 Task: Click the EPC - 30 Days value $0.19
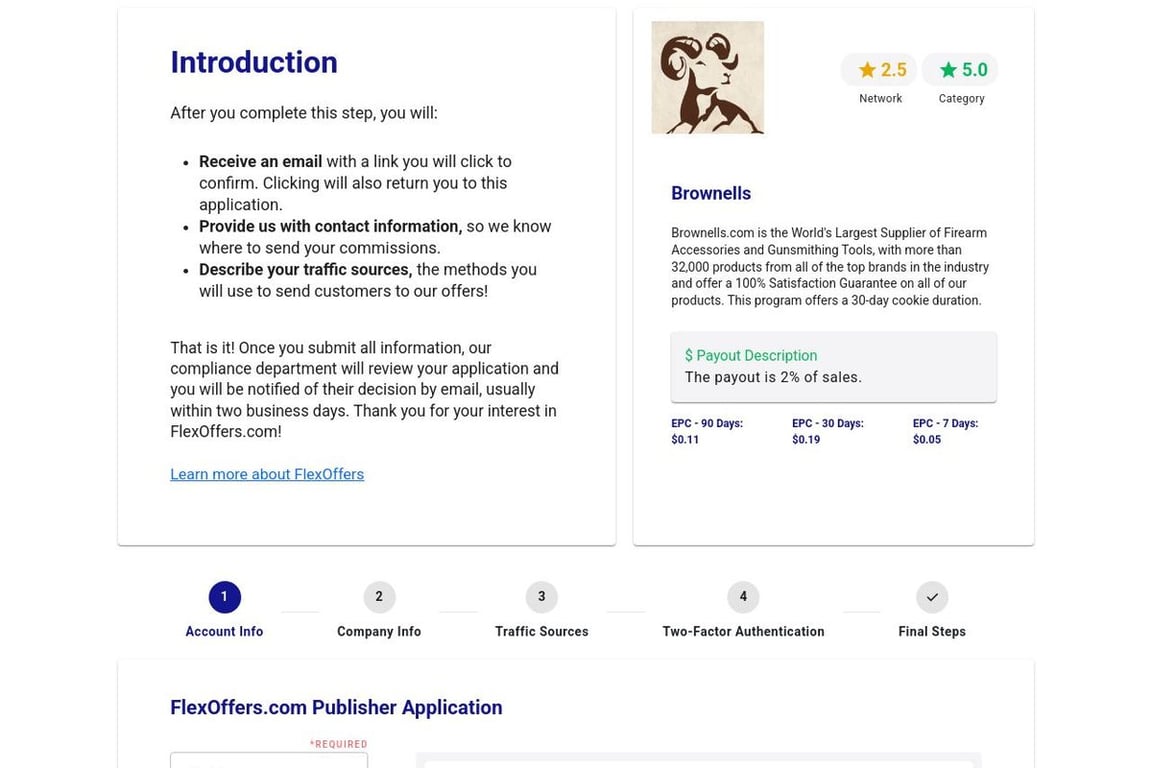[806, 439]
